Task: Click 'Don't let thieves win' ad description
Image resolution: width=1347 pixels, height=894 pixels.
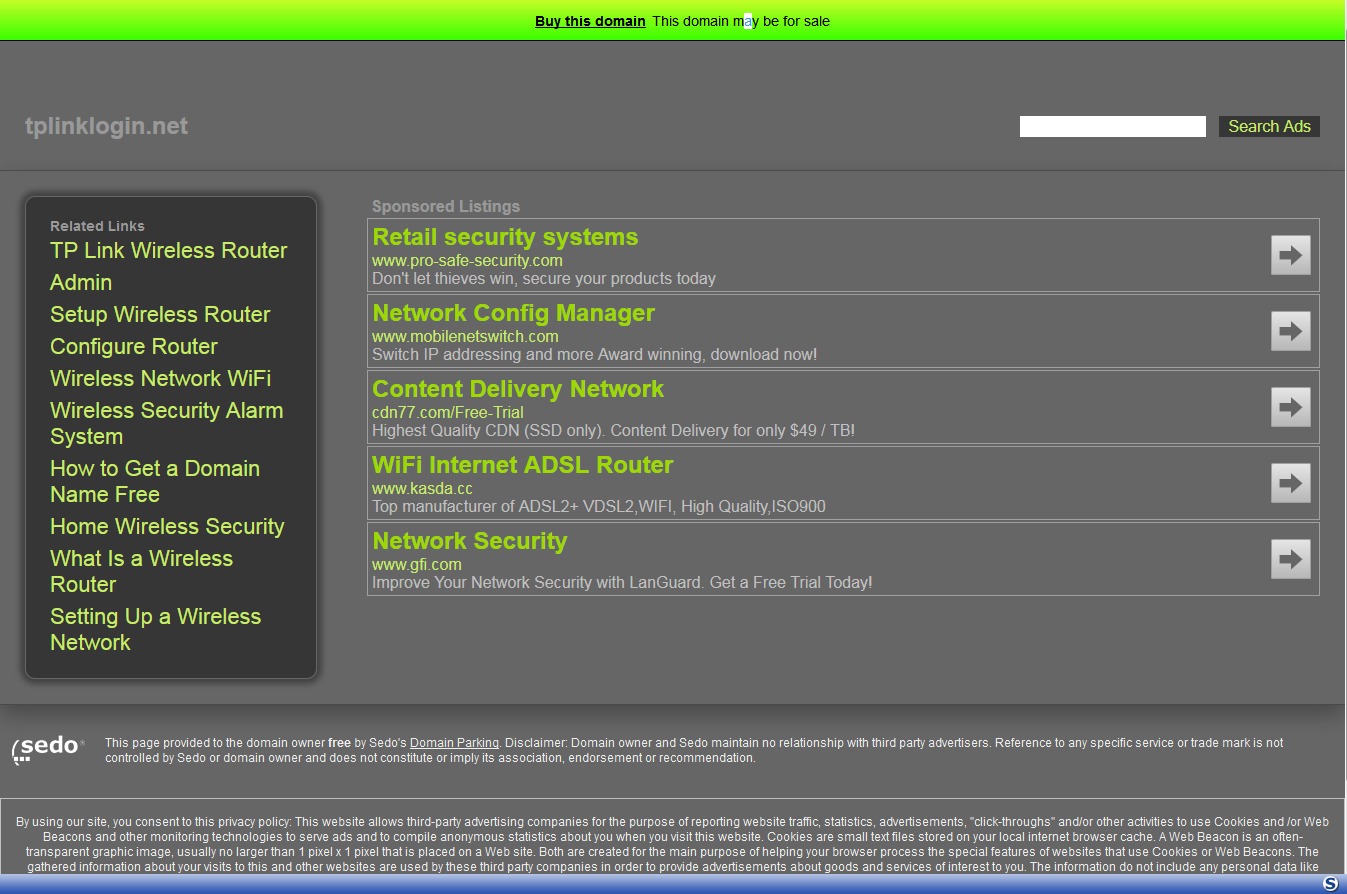Action: coord(544,279)
